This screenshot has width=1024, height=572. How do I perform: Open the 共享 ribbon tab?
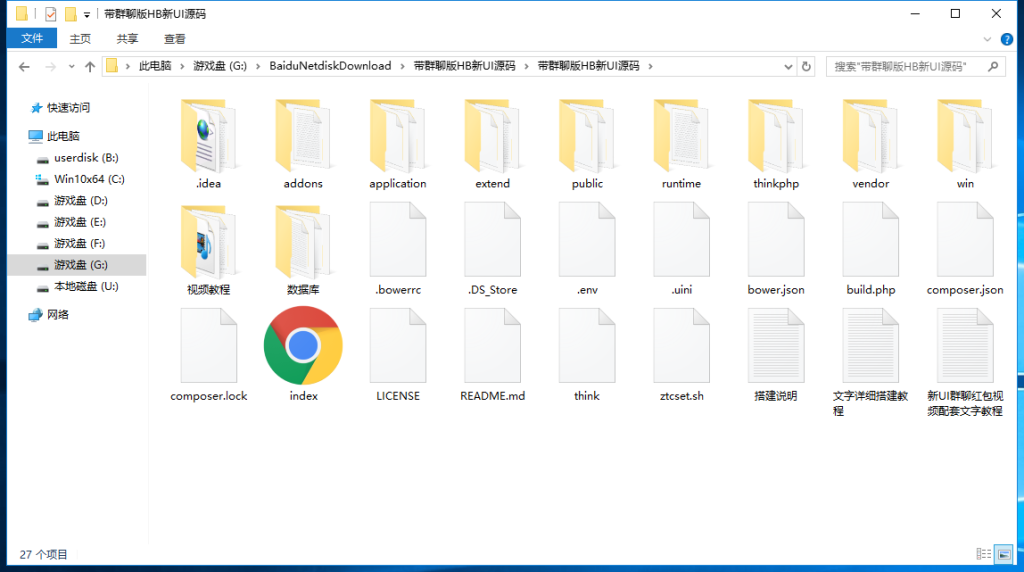tap(127, 39)
